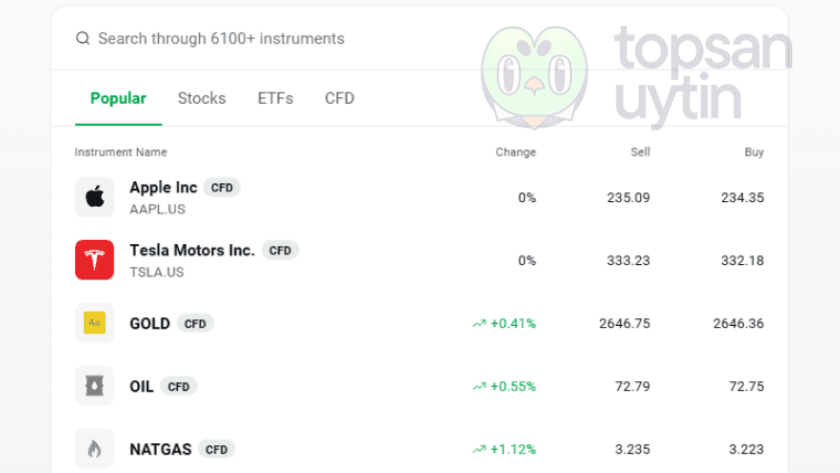Viewport: 840px width, 473px height.
Task: Click Tesla buy price 332.18
Action: tap(742, 261)
